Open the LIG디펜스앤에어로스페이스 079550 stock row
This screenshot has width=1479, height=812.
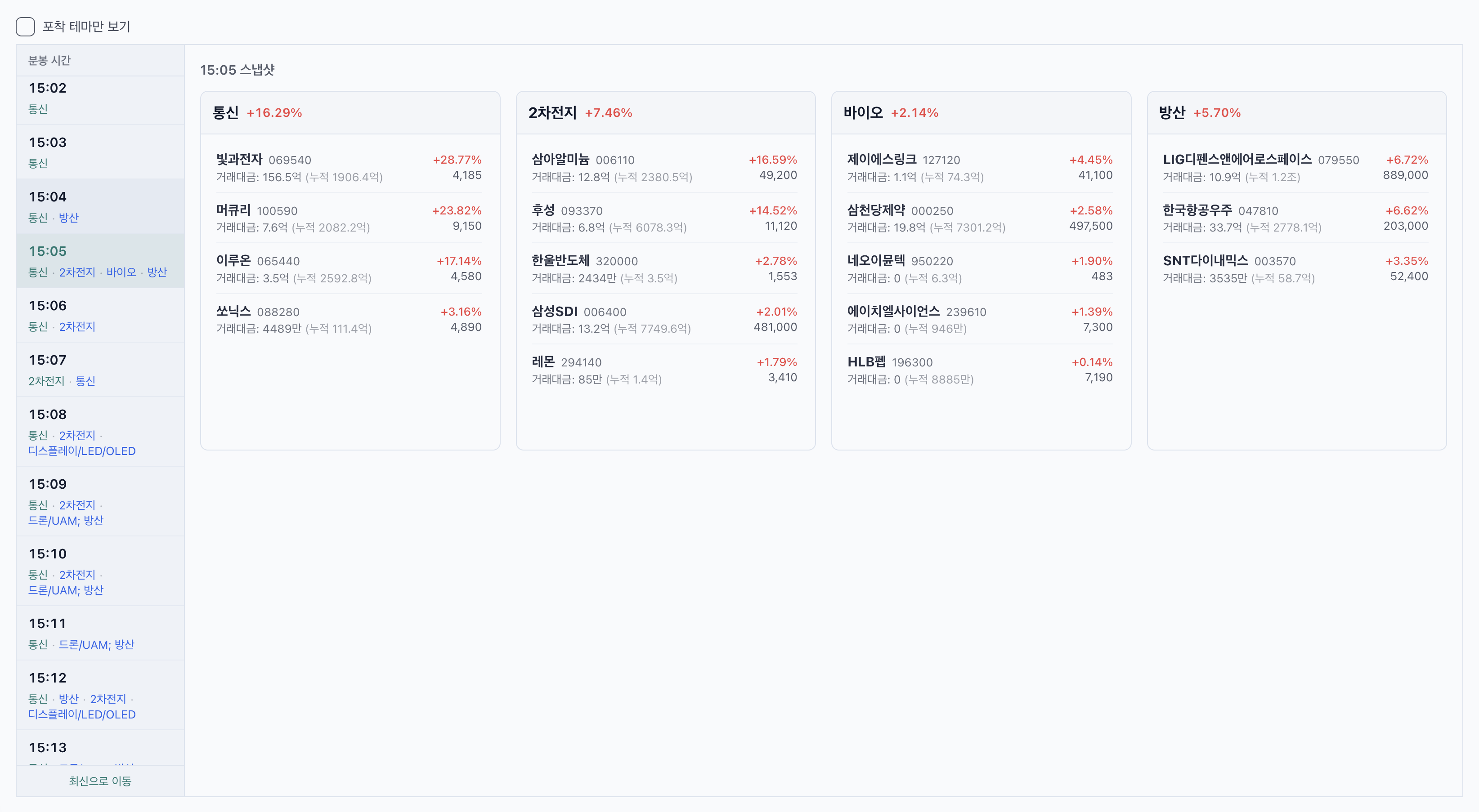1295,168
